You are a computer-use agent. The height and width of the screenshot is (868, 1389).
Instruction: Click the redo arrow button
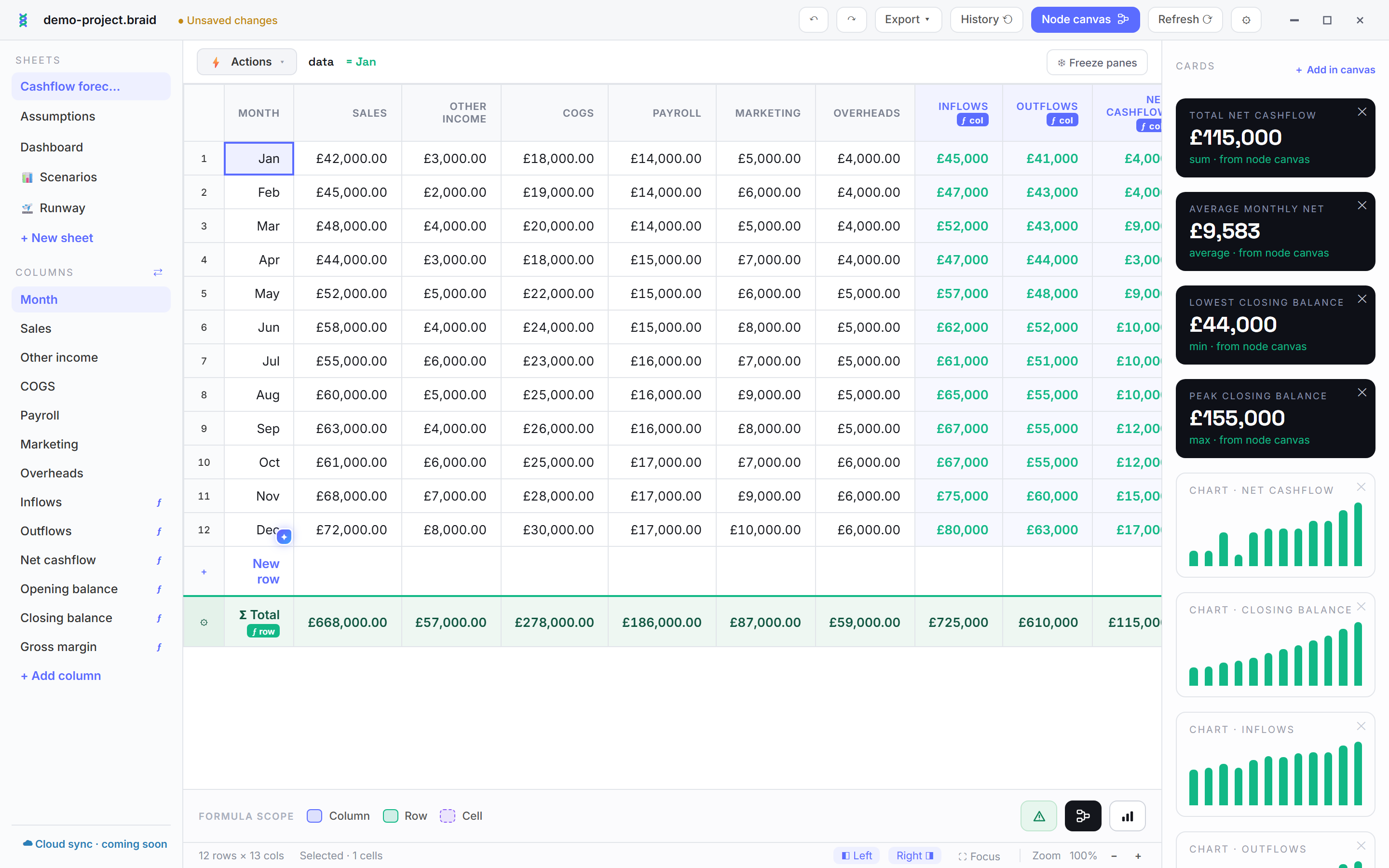tap(851, 19)
